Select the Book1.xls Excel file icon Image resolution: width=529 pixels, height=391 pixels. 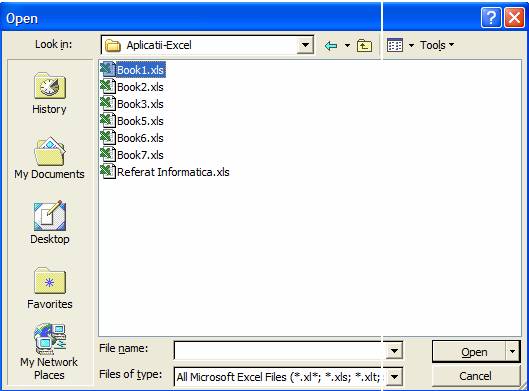(x=108, y=69)
